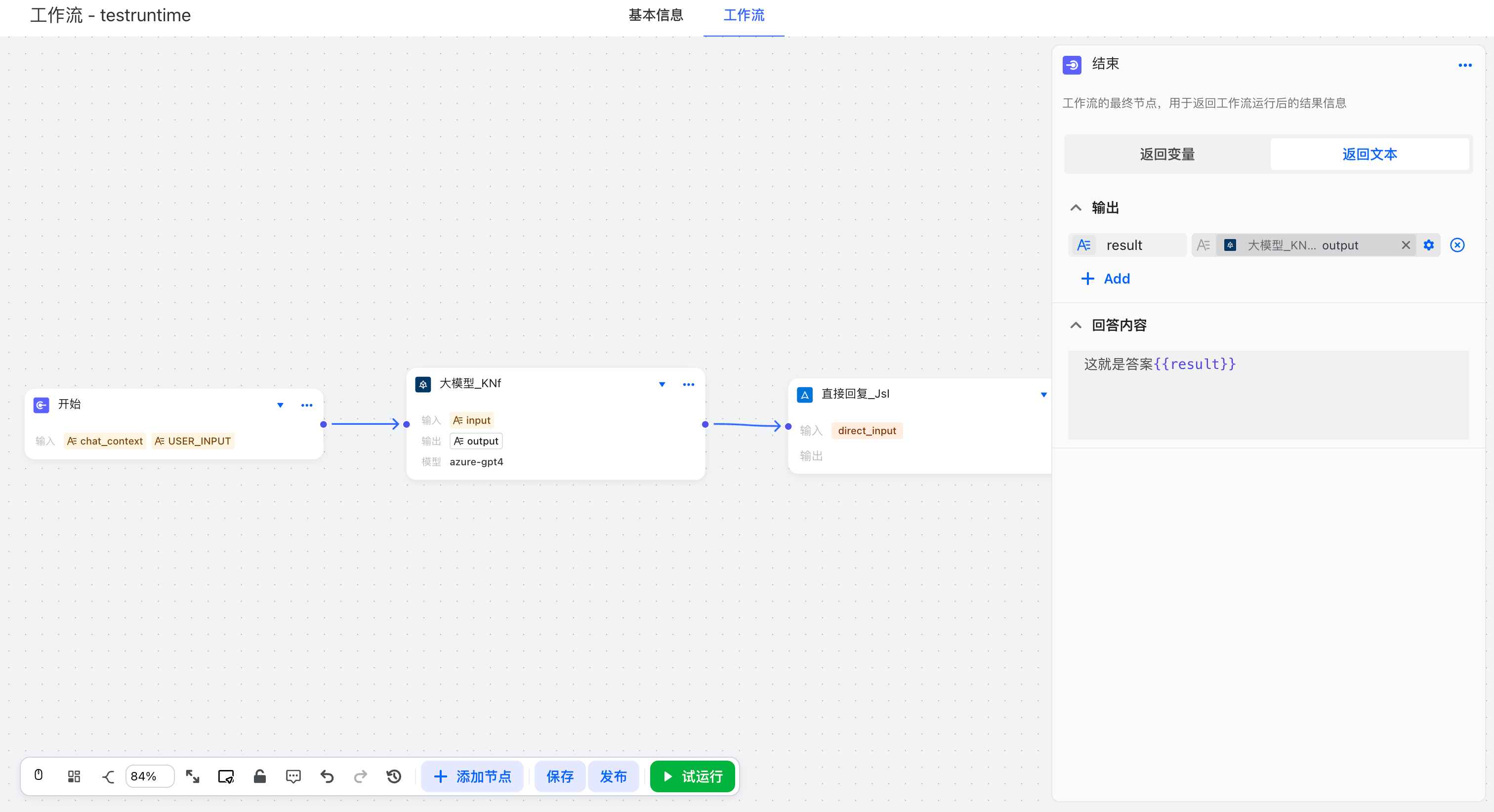Remove the result output row
The width and height of the screenshot is (1494, 812).
[1457, 245]
